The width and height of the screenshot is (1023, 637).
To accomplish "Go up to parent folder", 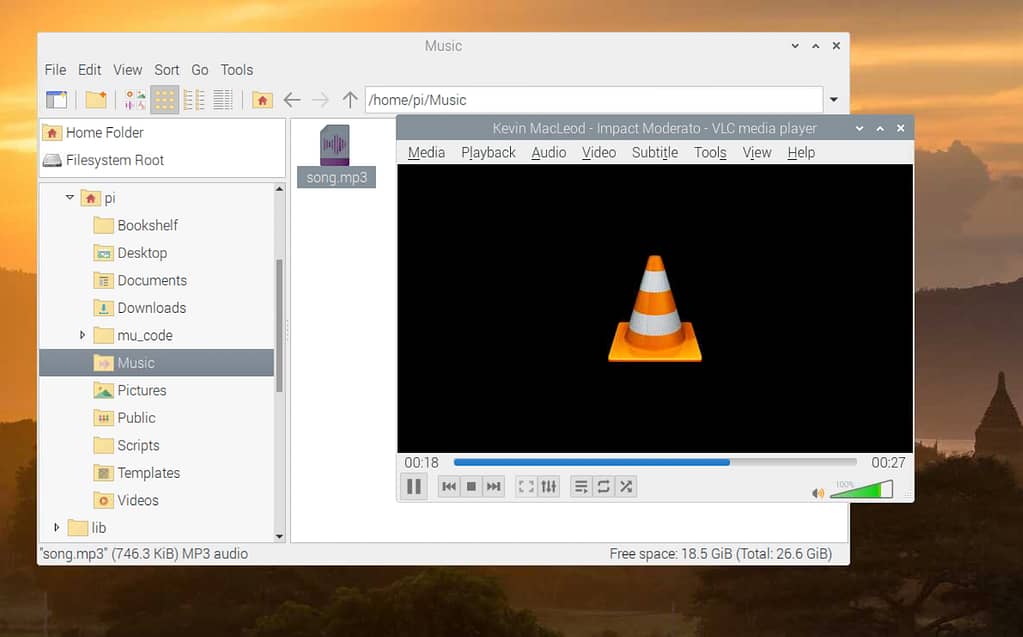I will 350,100.
